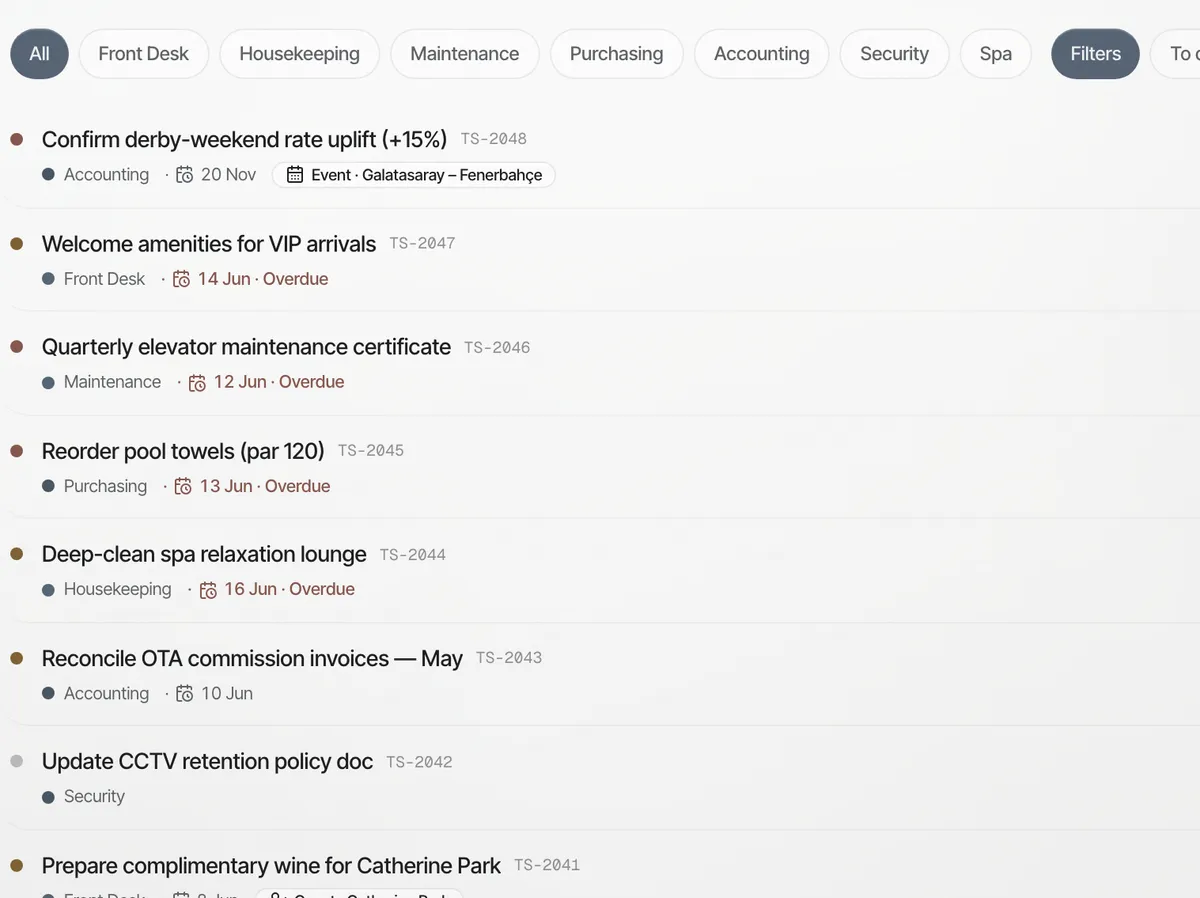Click task ID TS-2047
The width and height of the screenshot is (1200, 898).
tap(422, 243)
